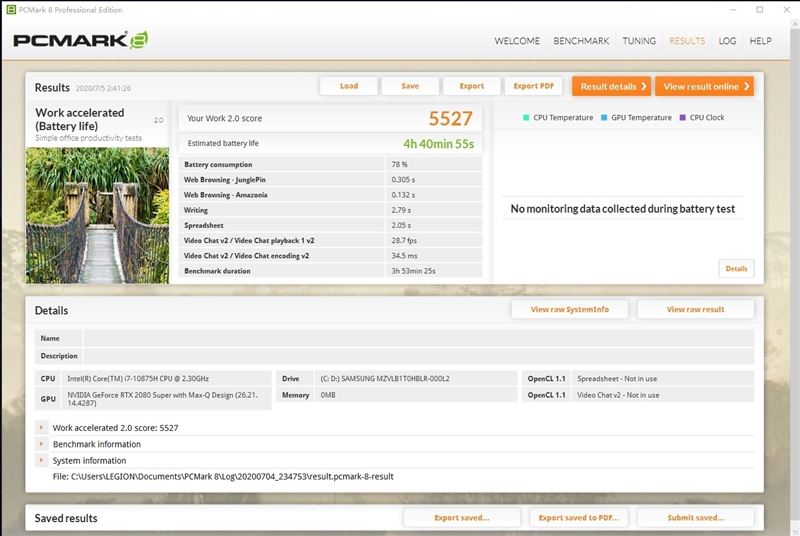Toggle GPU Temperature legend swatch
Viewport: 800px width, 536px height.
coord(604,117)
